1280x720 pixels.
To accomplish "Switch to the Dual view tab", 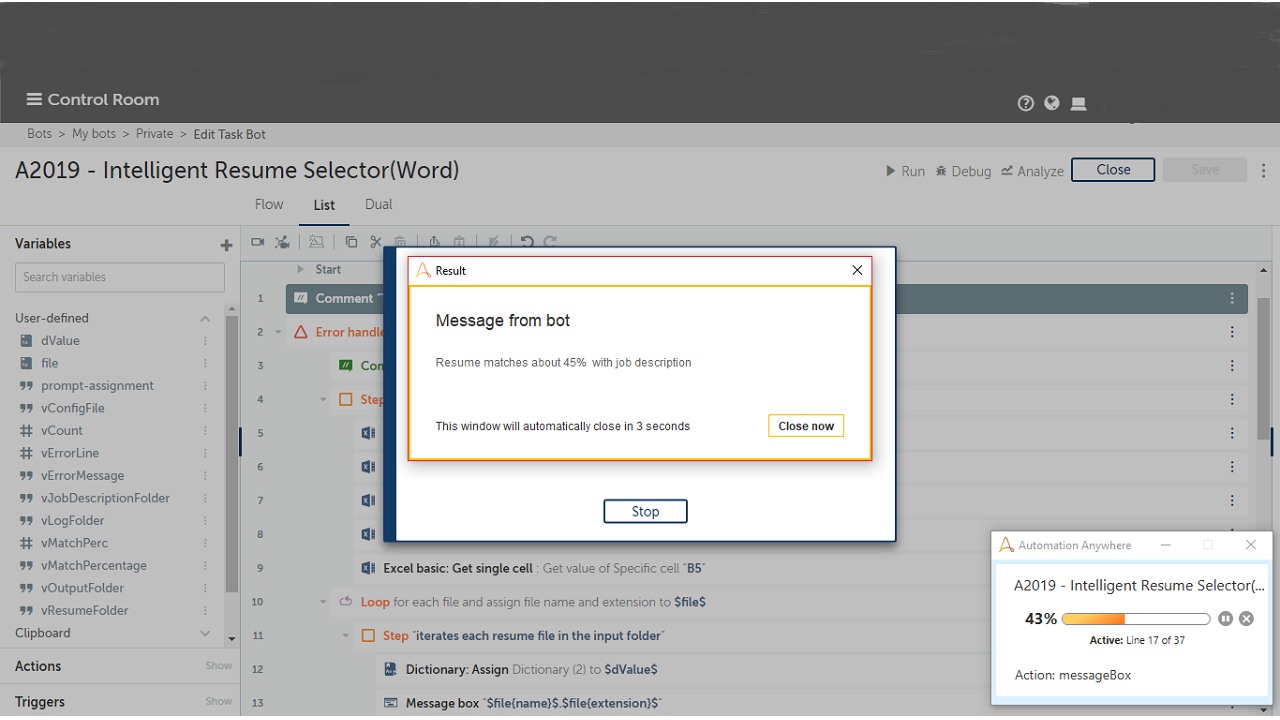I will pyautogui.click(x=378, y=204).
